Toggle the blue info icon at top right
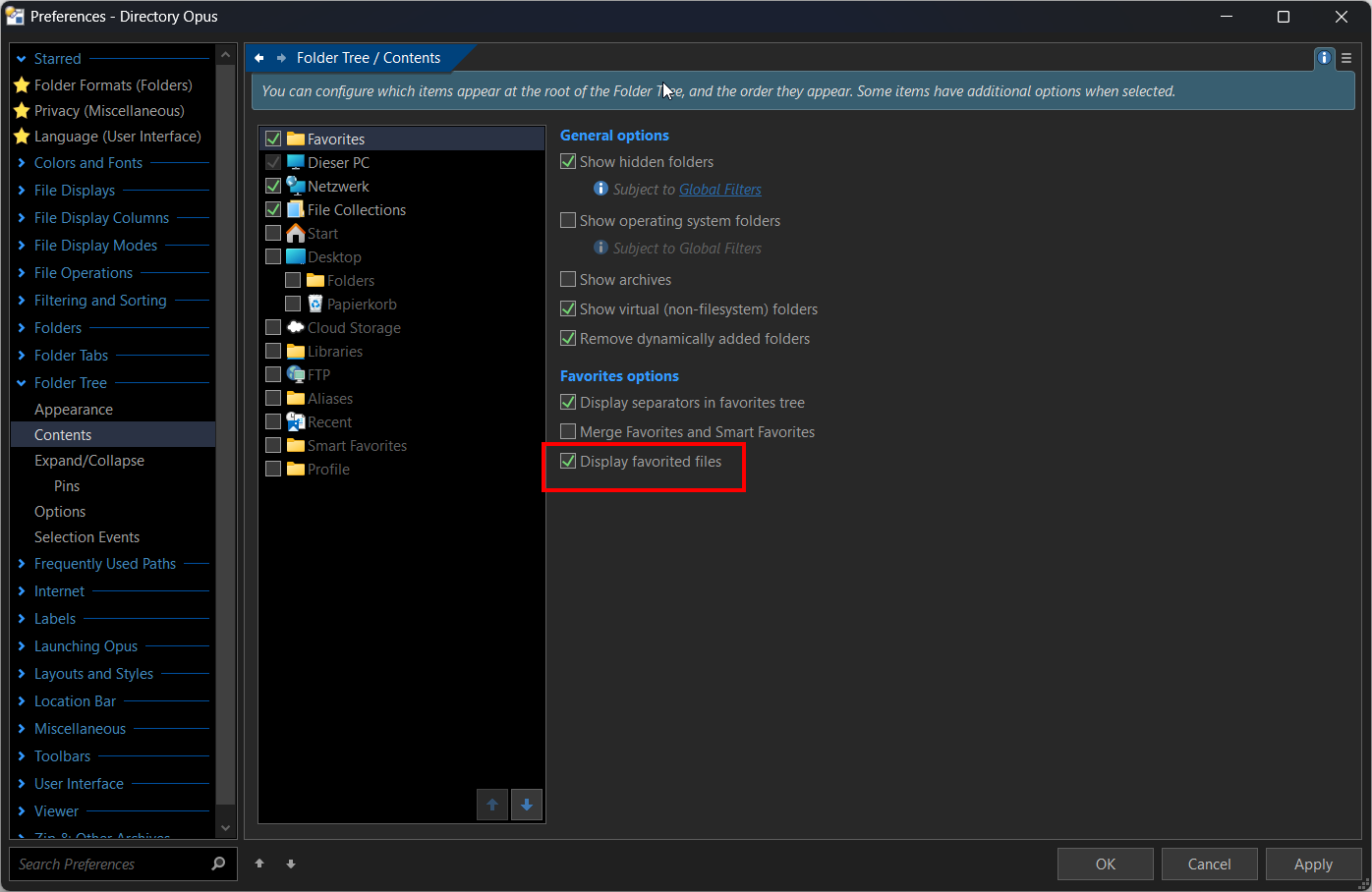This screenshot has height=892, width=1372. click(x=1324, y=58)
